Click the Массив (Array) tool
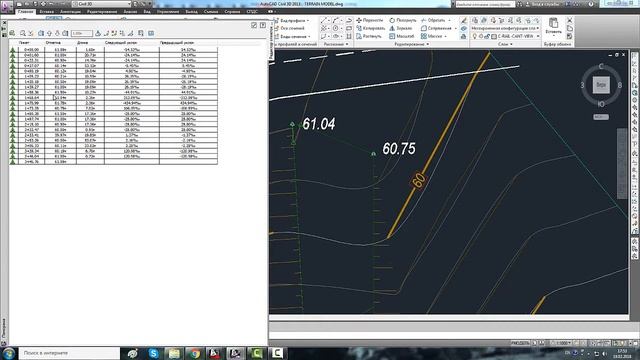The width and height of the screenshot is (640, 360). pyautogui.click(x=432, y=36)
